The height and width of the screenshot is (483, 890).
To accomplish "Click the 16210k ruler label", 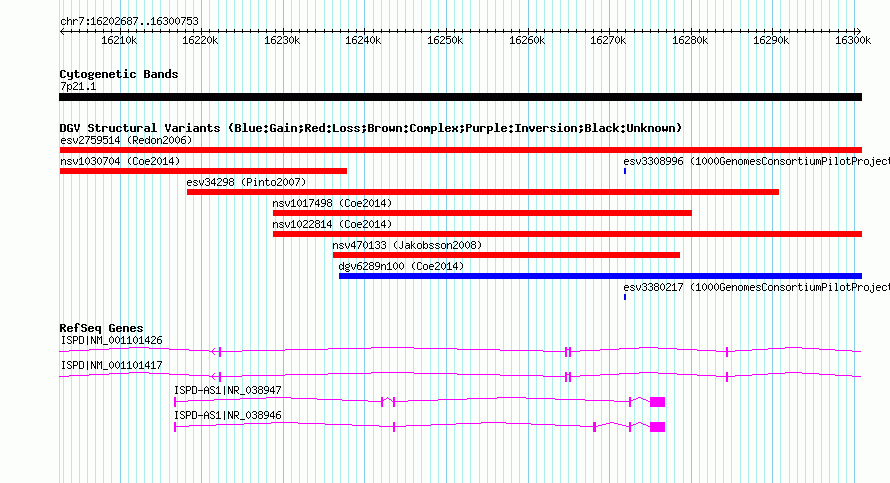I will [x=119, y=41].
